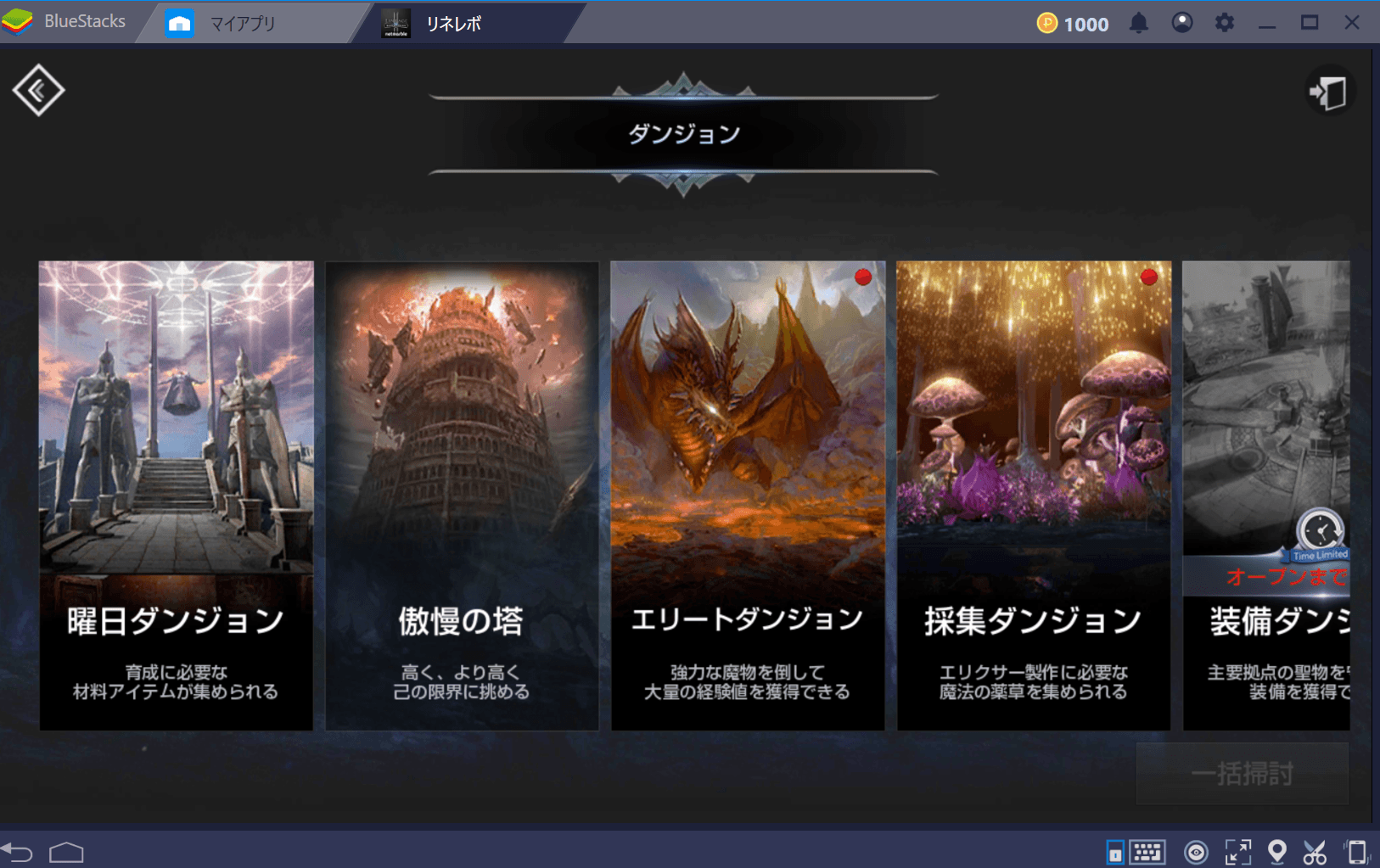Image resolution: width=1380 pixels, height=868 pixels.
Task: Open the keyboard controls icon
Action: (1147, 852)
